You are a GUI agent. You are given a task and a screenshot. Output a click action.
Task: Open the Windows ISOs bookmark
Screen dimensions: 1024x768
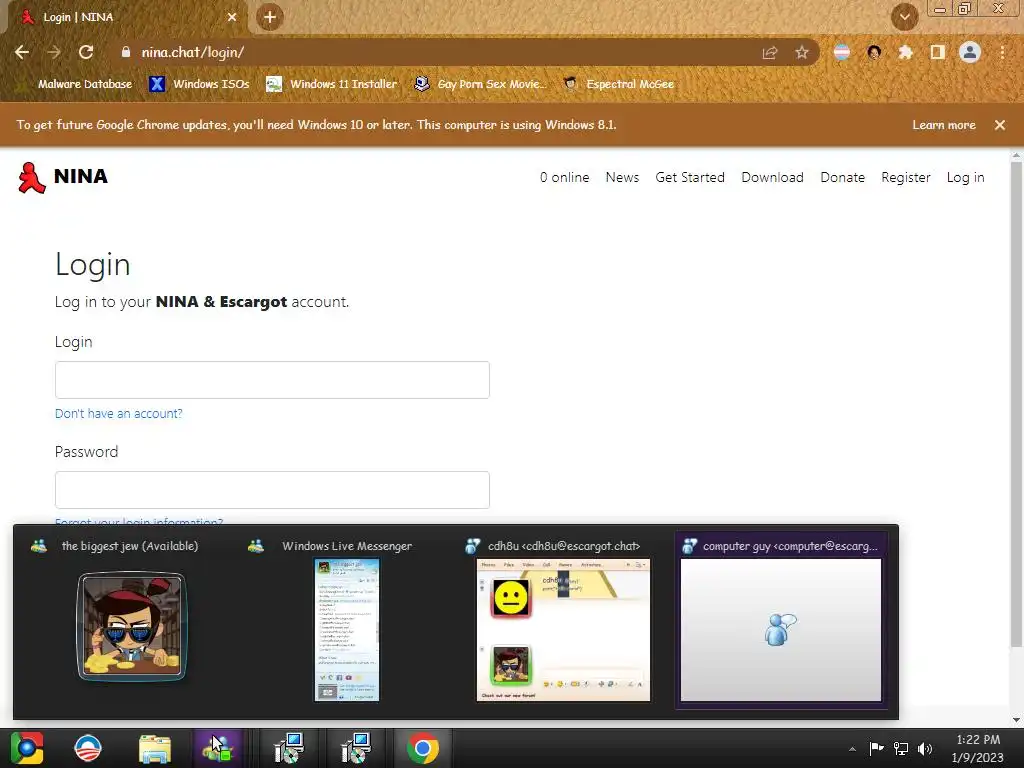pyautogui.click(x=199, y=84)
